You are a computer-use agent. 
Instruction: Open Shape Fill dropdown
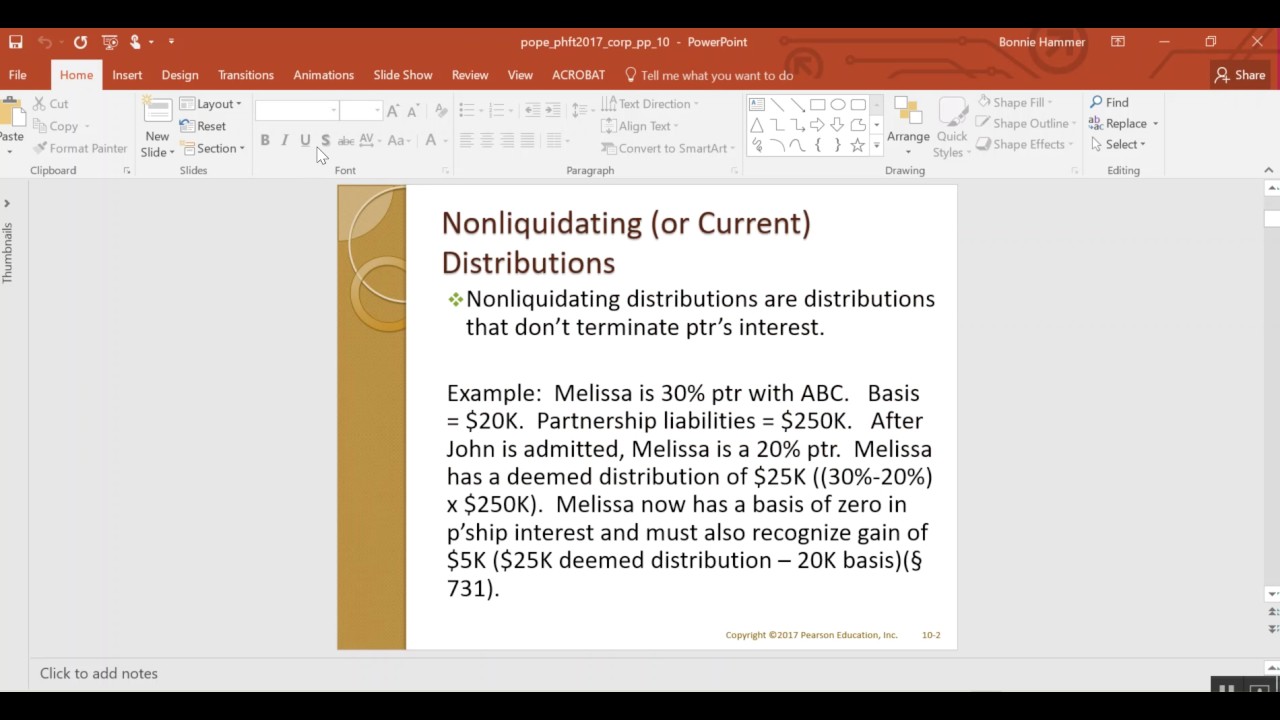tap(1014, 102)
